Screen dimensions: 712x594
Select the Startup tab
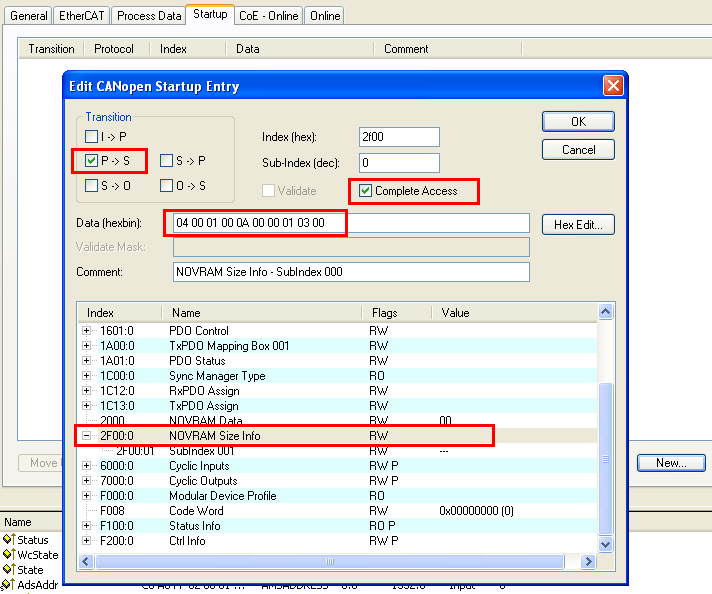click(x=210, y=14)
